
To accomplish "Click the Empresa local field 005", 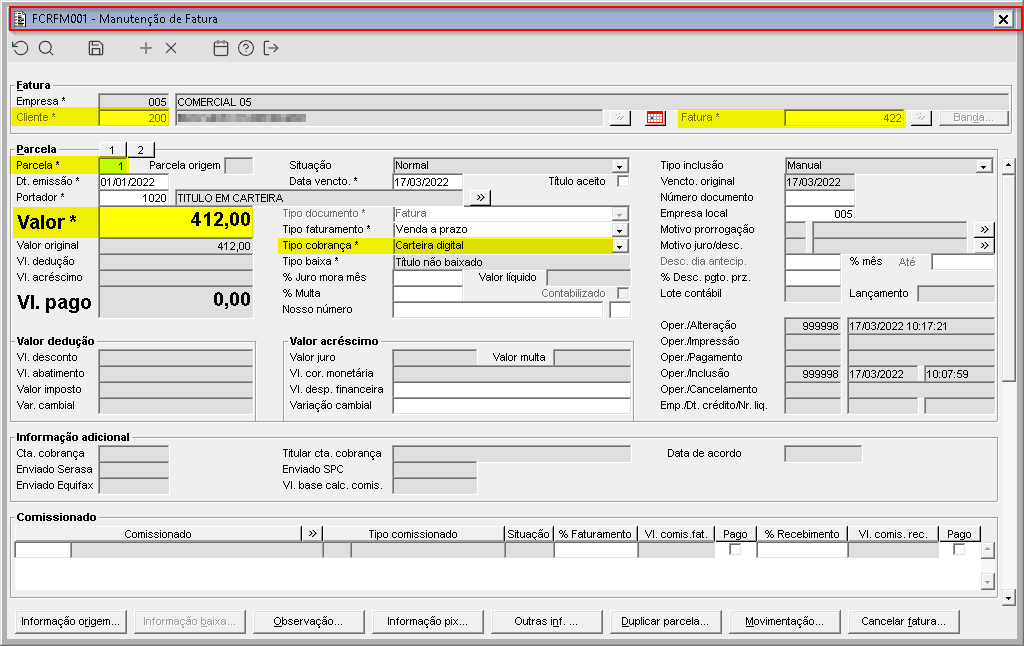I will [820, 214].
